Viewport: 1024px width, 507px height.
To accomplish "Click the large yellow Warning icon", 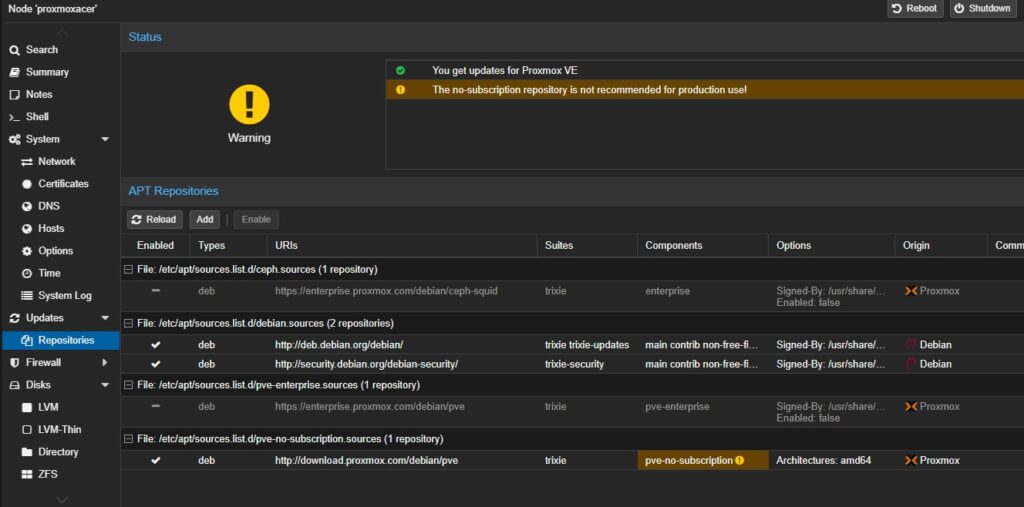I will tap(249, 104).
